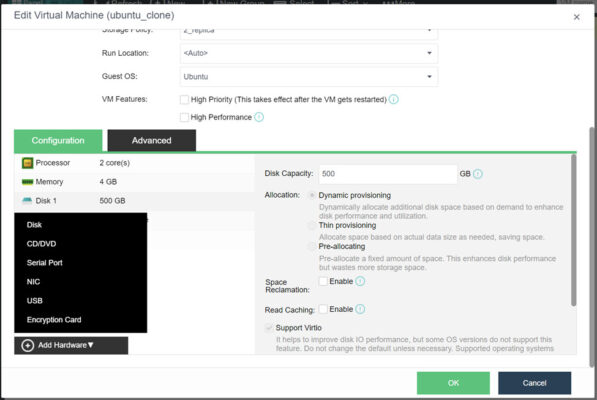Click the Processor chip icon
Screen dimensions: 597x400
[x=27, y=163]
